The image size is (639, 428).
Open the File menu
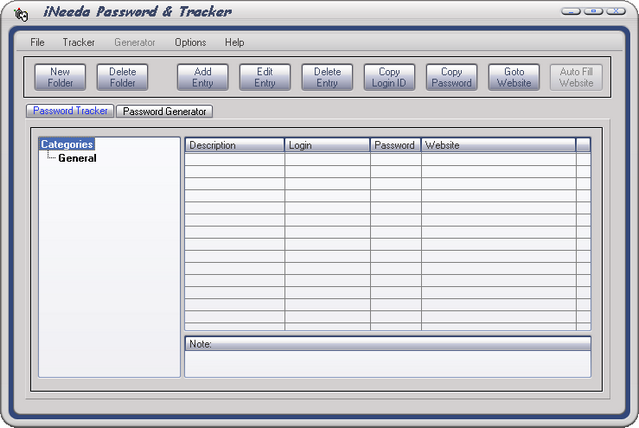click(x=37, y=42)
